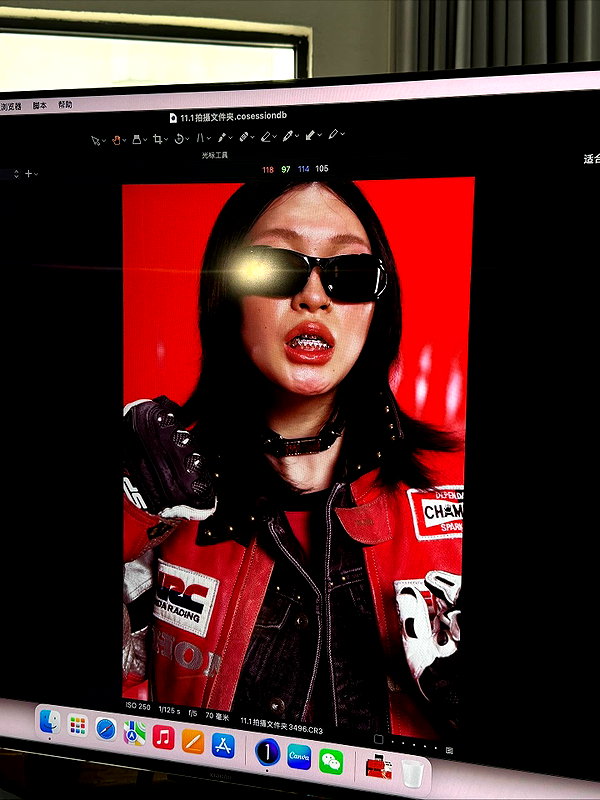Select the annotation pencil tool

tap(333, 134)
